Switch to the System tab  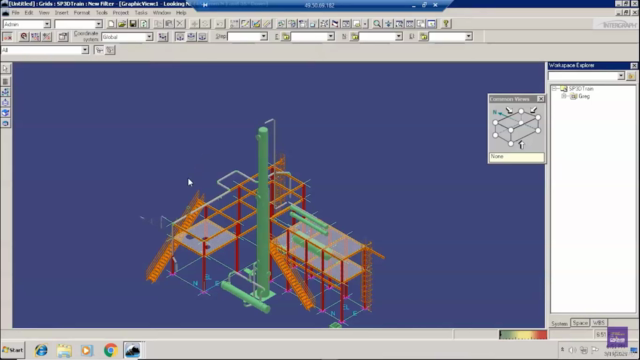click(x=559, y=323)
